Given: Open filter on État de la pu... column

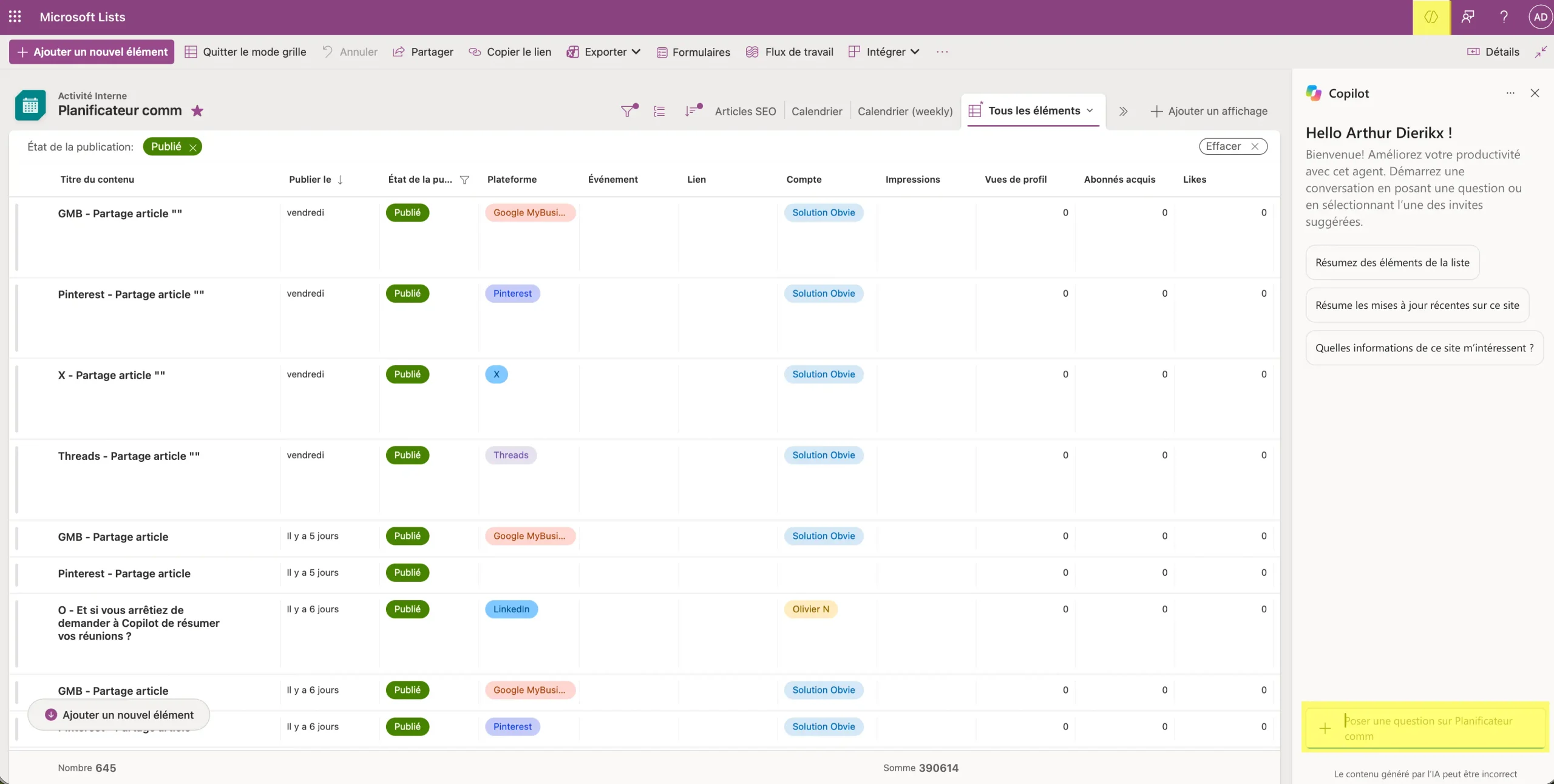Looking at the screenshot, I should click(x=464, y=180).
